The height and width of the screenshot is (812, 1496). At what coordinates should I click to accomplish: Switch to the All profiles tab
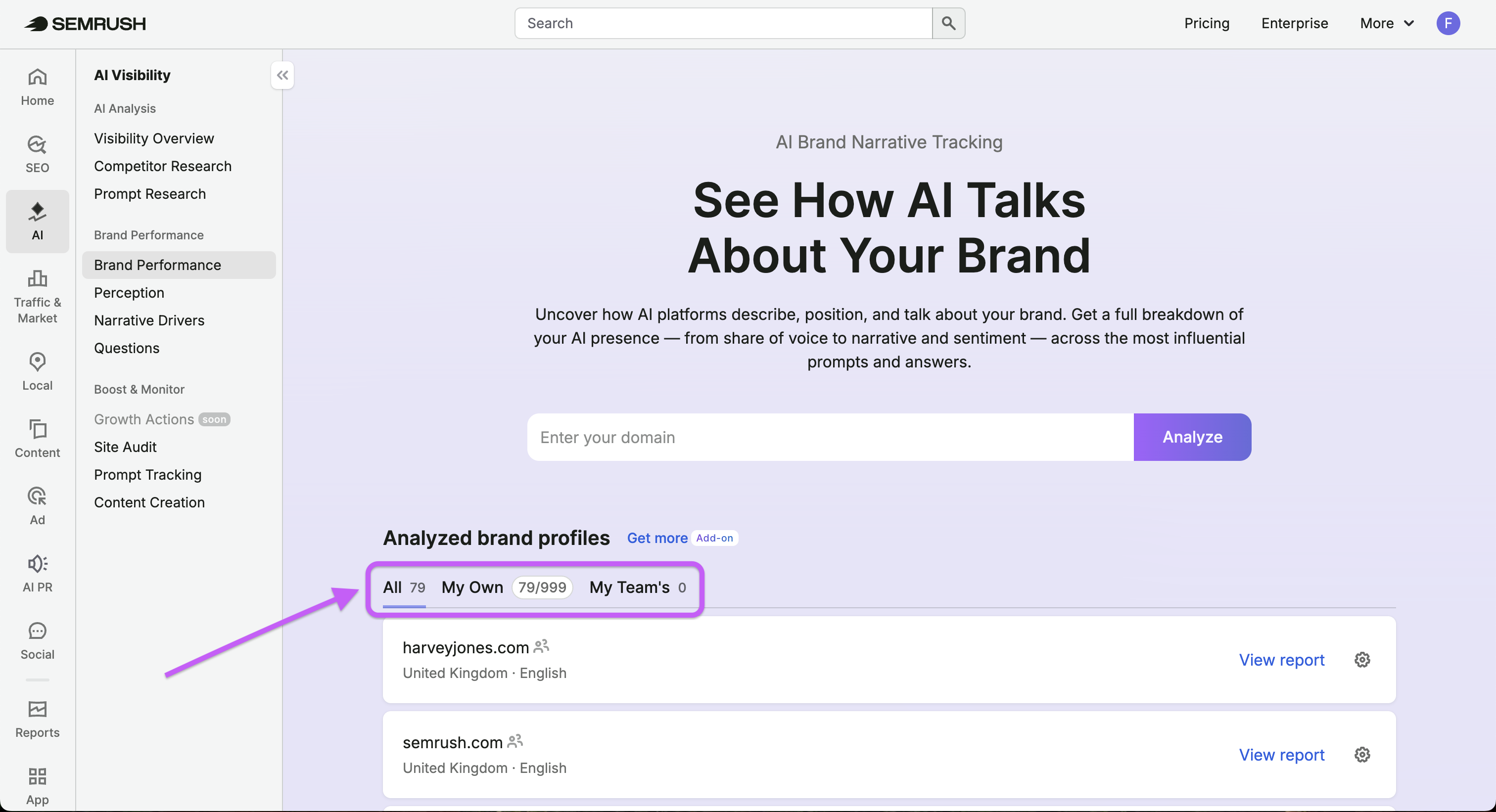coord(404,587)
